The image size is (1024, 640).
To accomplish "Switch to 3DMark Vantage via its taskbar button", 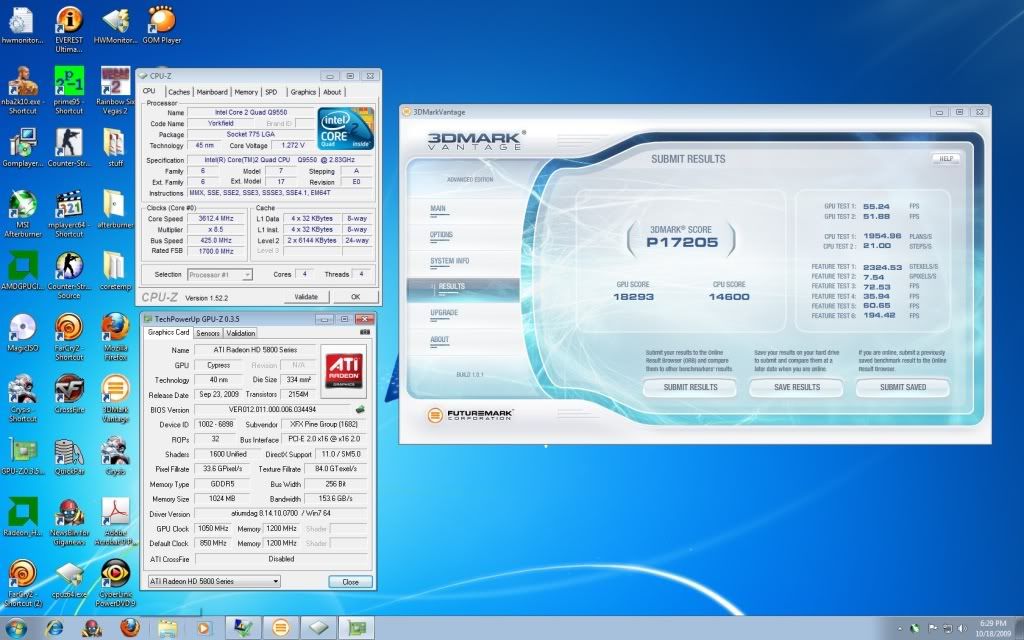I will 280,628.
